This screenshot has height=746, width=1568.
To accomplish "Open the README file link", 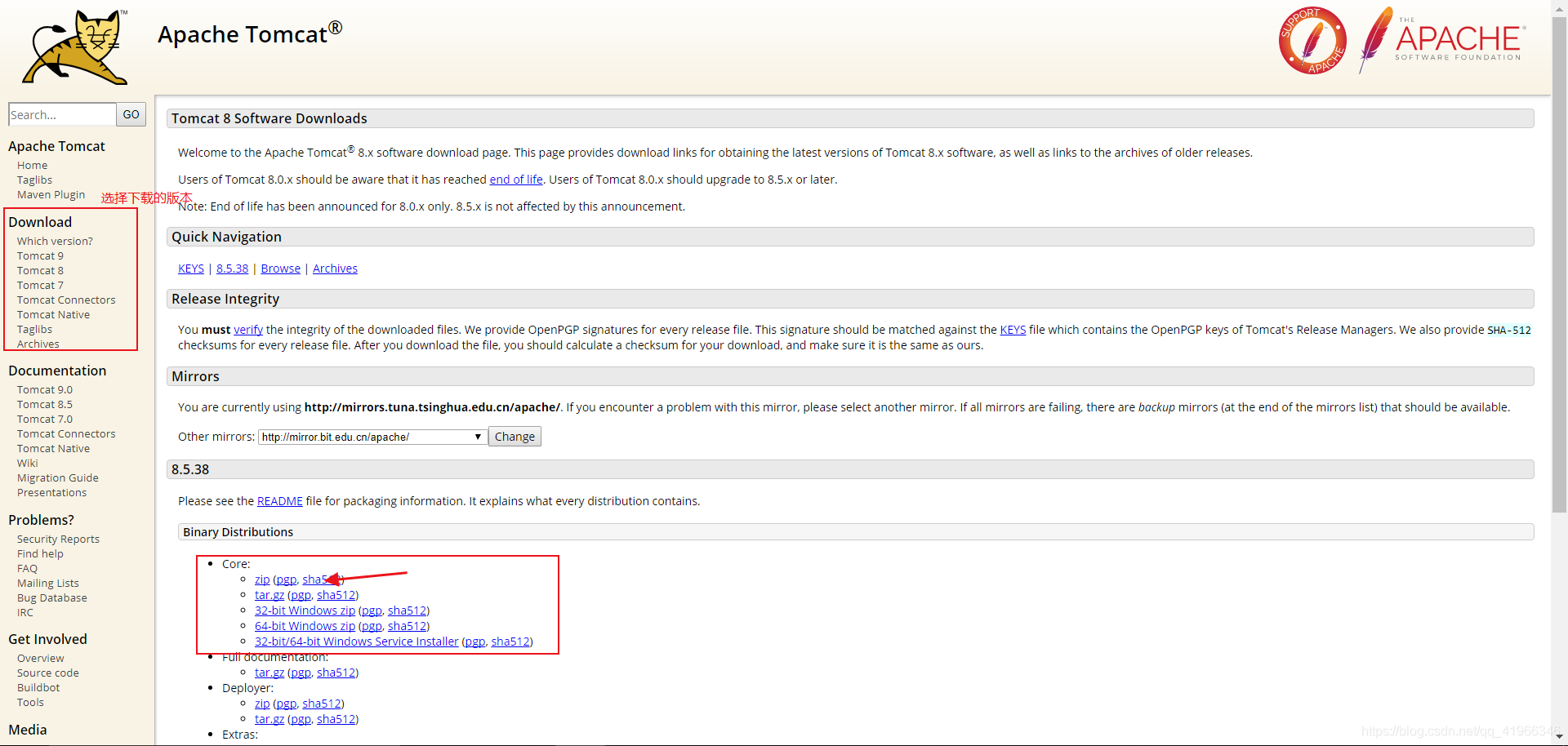I will [280, 501].
